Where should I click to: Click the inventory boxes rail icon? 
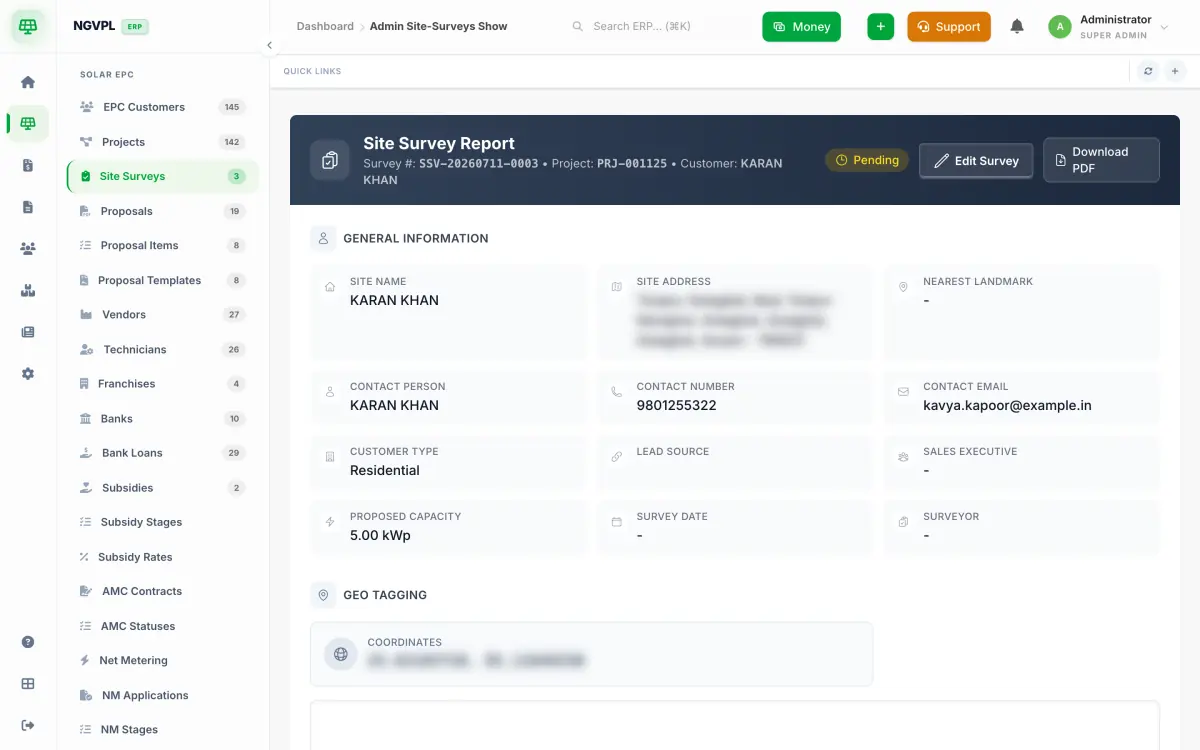coord(28,290)
